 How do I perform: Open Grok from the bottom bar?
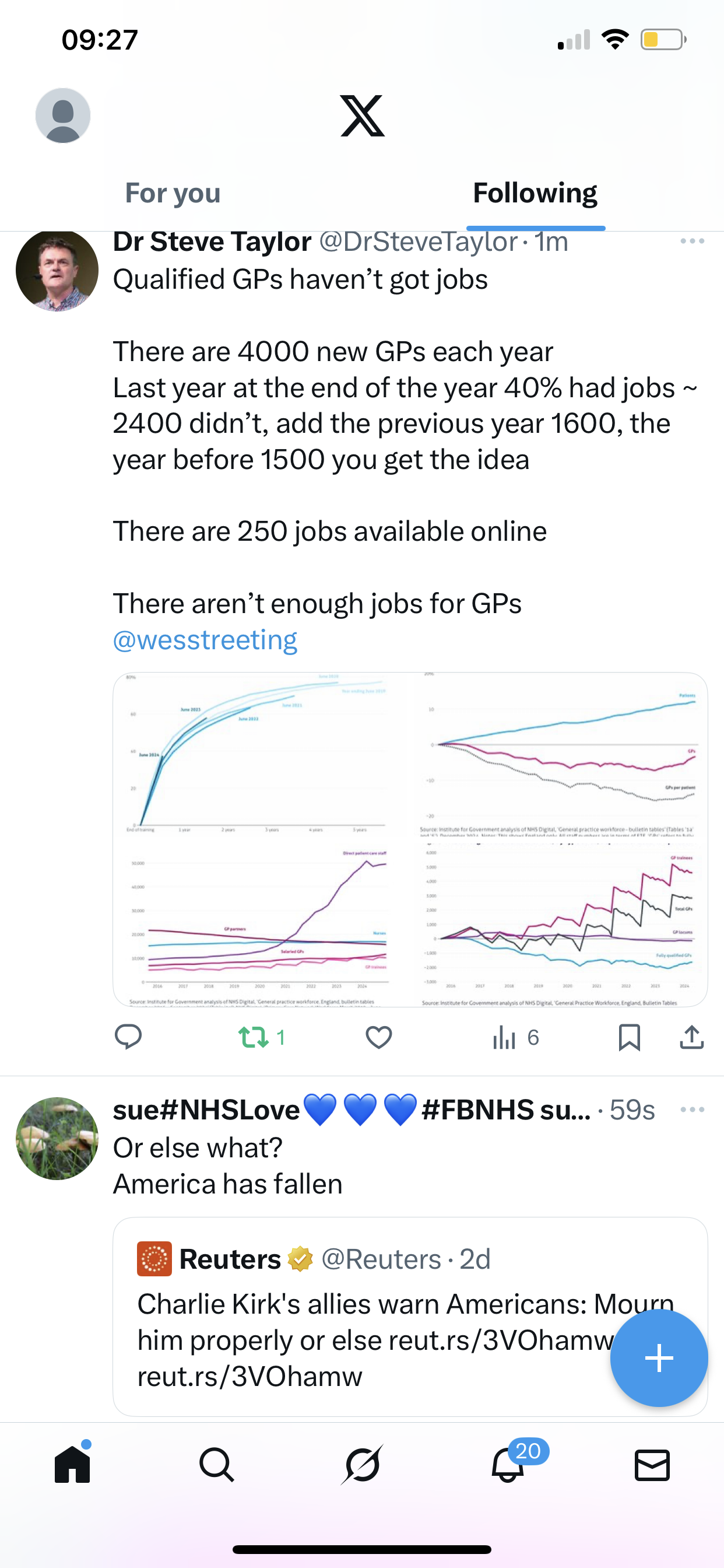click(x=362, y=1464)
